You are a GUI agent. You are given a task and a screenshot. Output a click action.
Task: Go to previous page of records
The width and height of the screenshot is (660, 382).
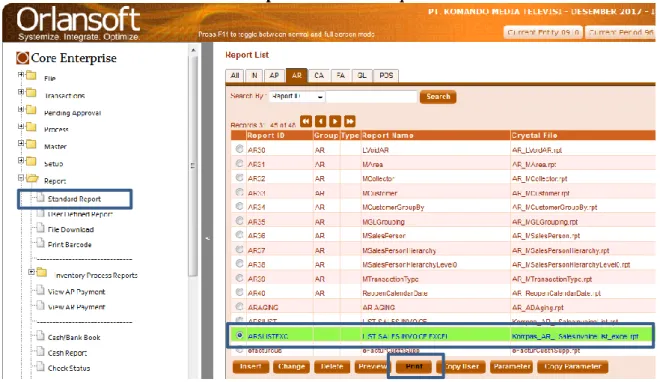click(320, 122)
